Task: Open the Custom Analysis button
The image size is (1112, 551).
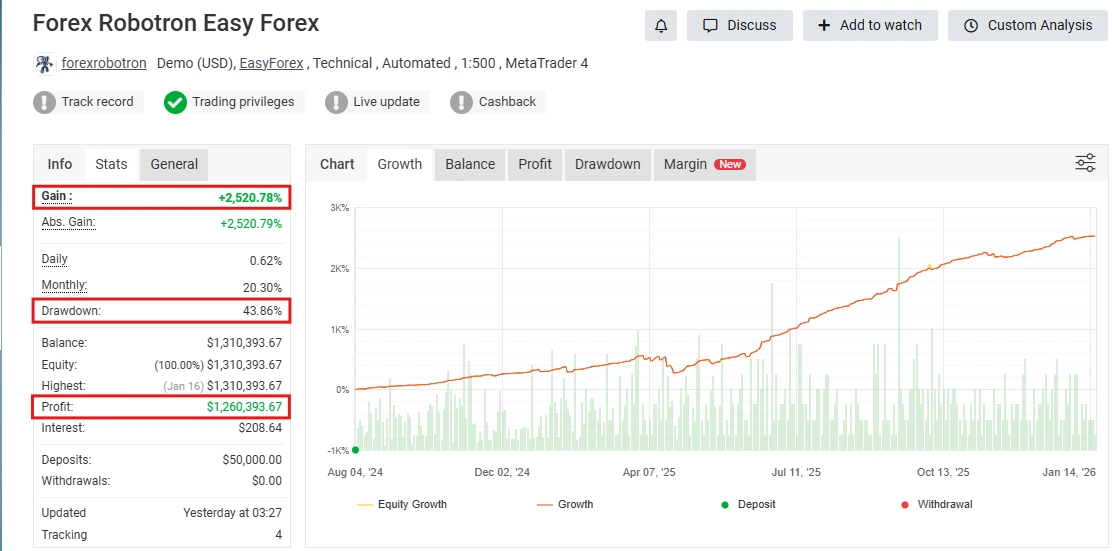Action: [1027, 25]
